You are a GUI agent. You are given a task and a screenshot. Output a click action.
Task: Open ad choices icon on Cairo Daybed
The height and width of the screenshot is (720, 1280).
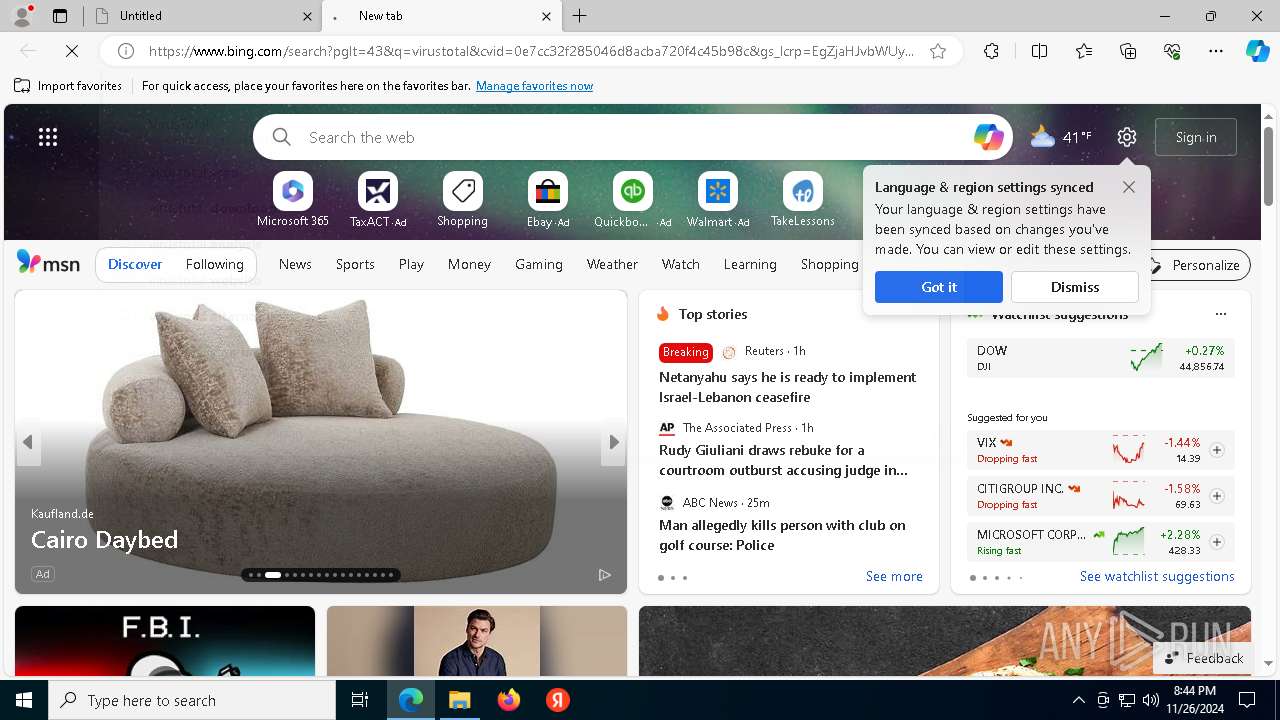605,574
